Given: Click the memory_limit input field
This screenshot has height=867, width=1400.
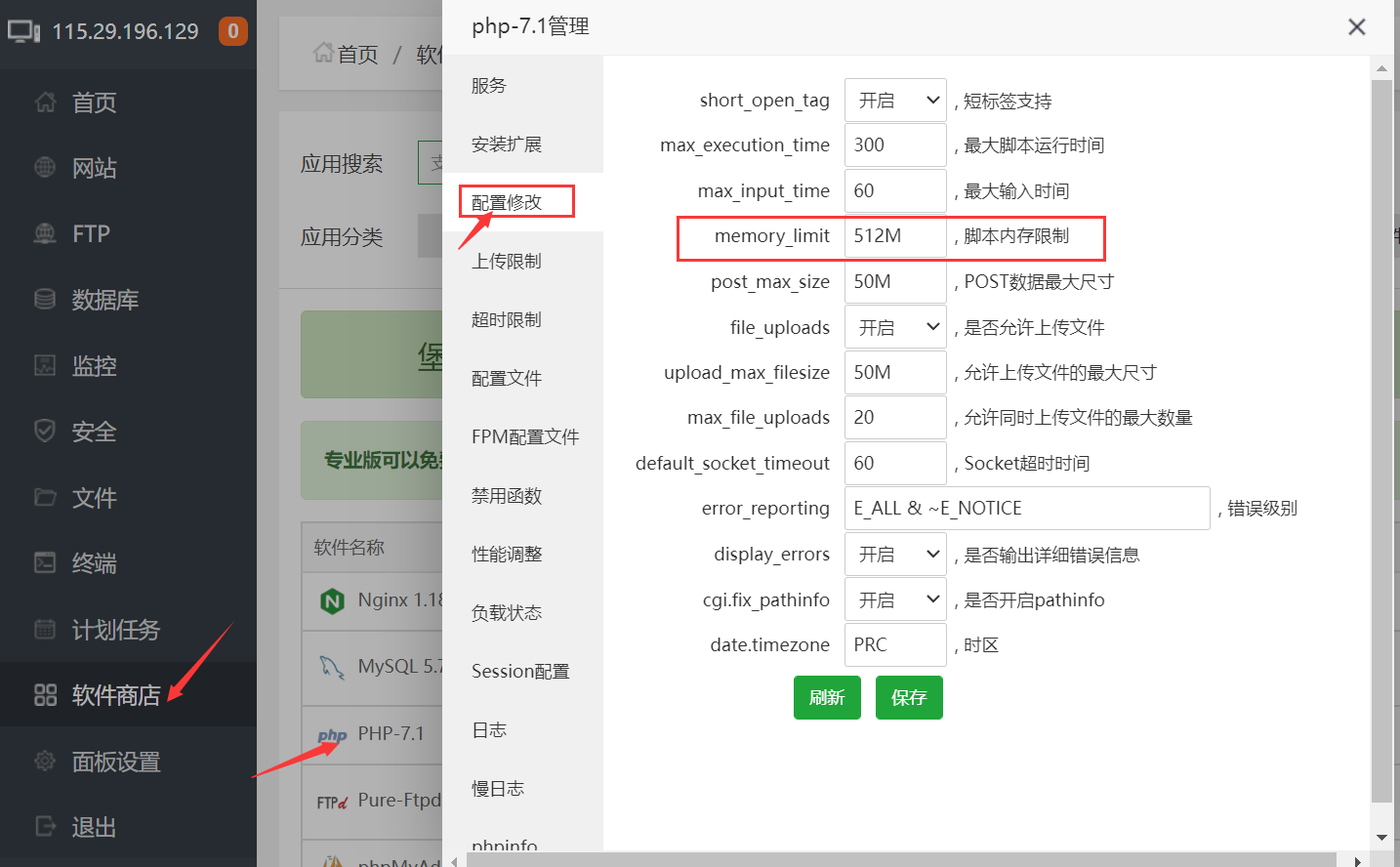Looking at the screenshot, I should (894, 236).
